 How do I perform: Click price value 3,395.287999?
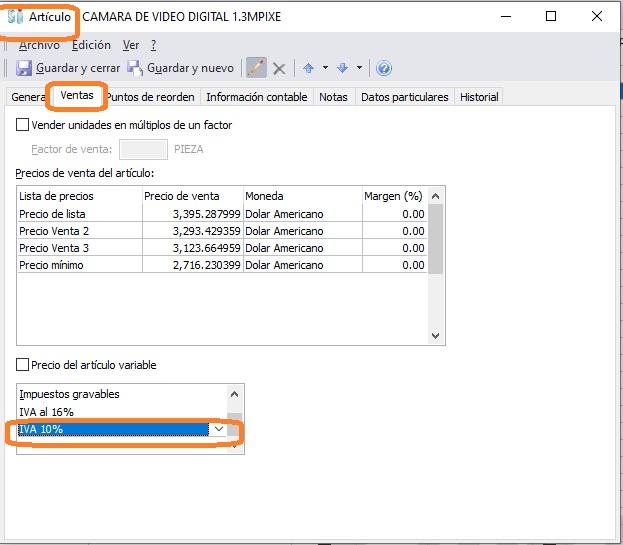pos(207,214)
